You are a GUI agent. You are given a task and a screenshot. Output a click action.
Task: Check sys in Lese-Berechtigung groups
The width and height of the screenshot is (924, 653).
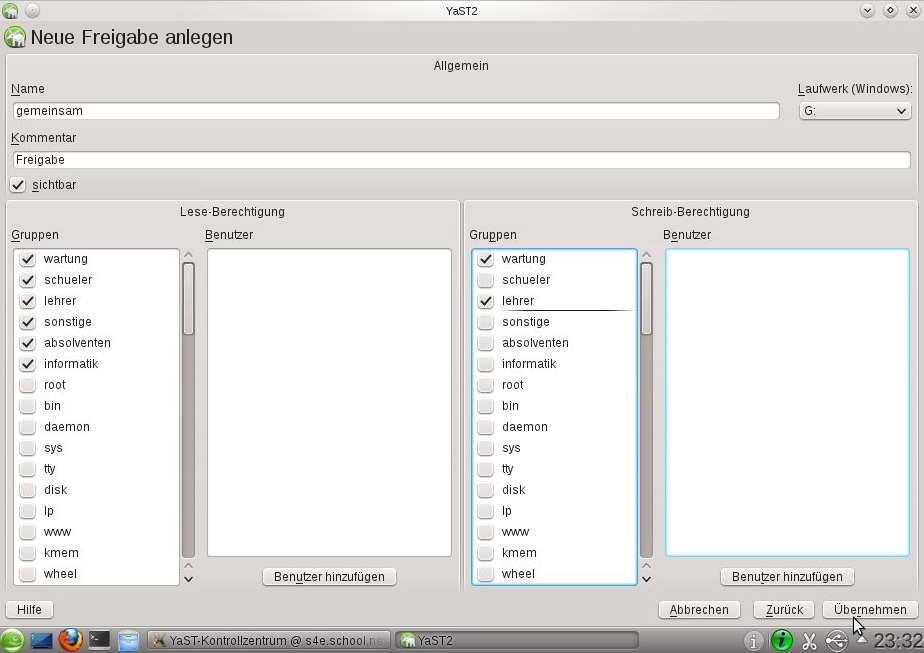click(x=27, y=448)
